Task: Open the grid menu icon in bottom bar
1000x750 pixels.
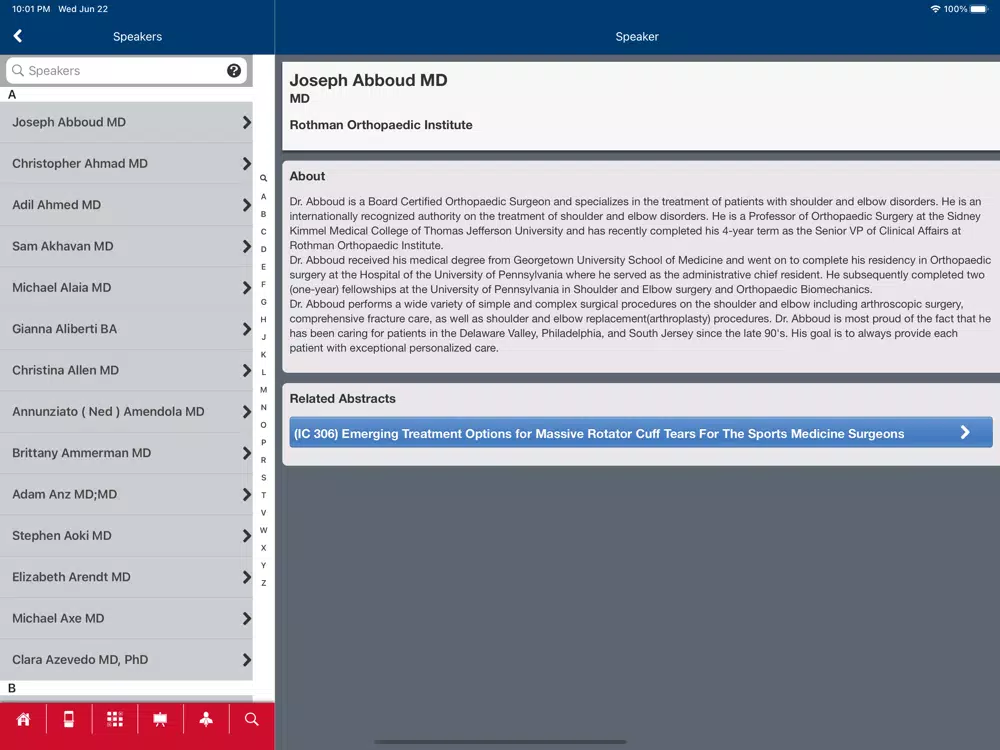Action: coord(115,719)
